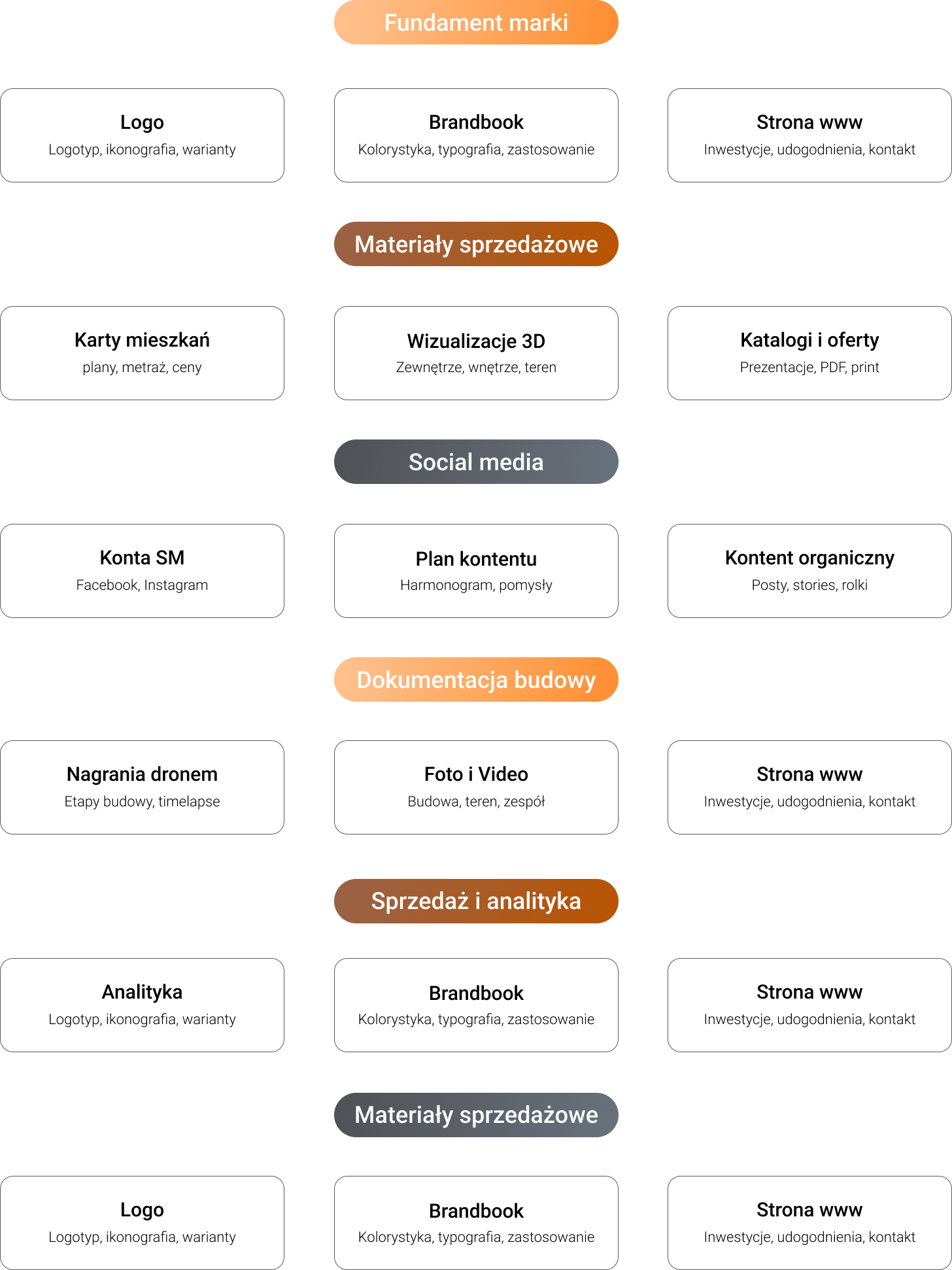Click the gray Materiały sprzedażowe header
Screen dimensions: 952x1270
[476, 1115]
